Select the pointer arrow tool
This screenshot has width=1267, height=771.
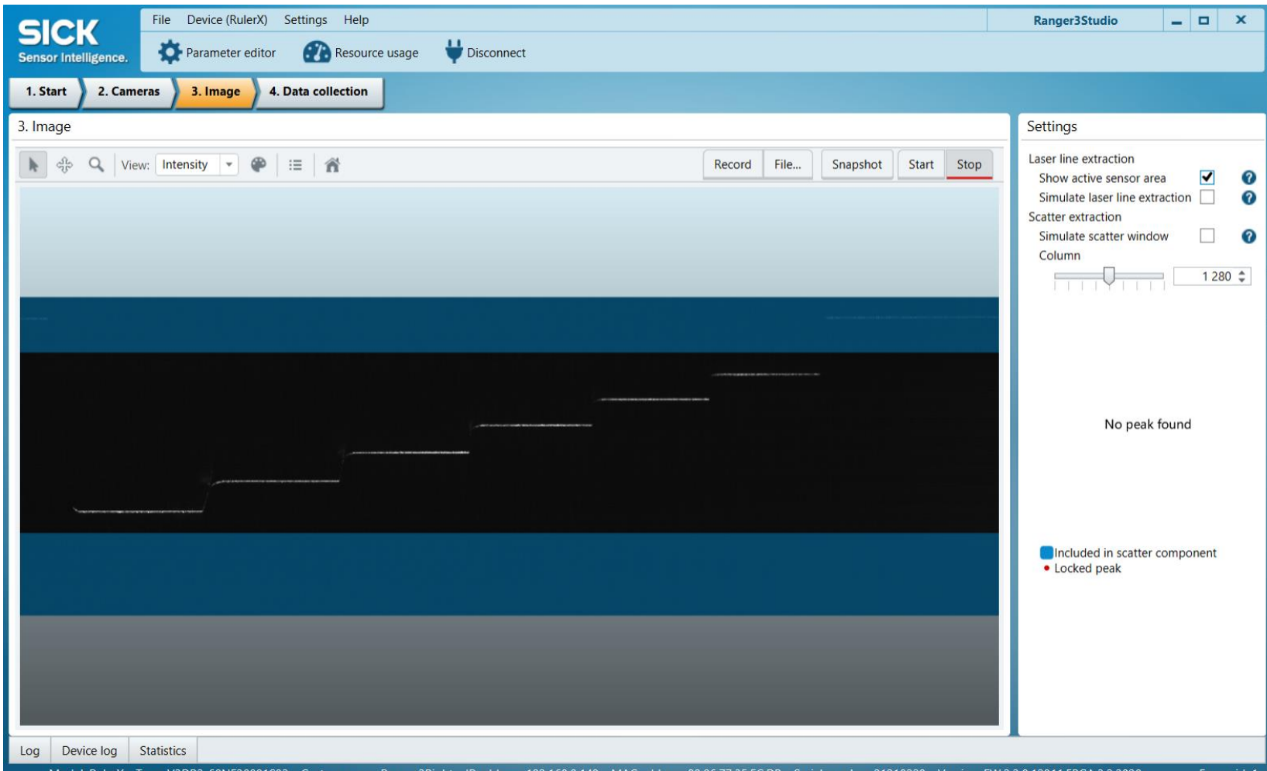(x=34, y=165)
